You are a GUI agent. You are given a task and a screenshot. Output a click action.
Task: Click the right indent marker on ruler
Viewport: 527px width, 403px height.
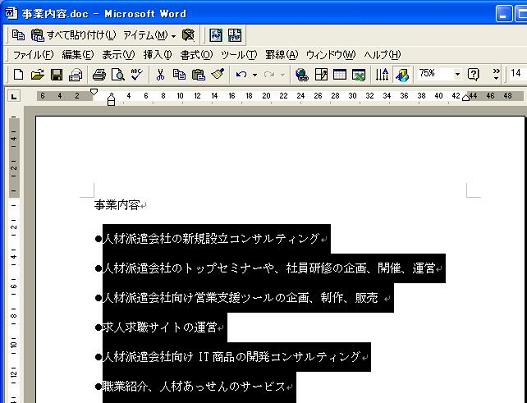click(x=466, y=97)
